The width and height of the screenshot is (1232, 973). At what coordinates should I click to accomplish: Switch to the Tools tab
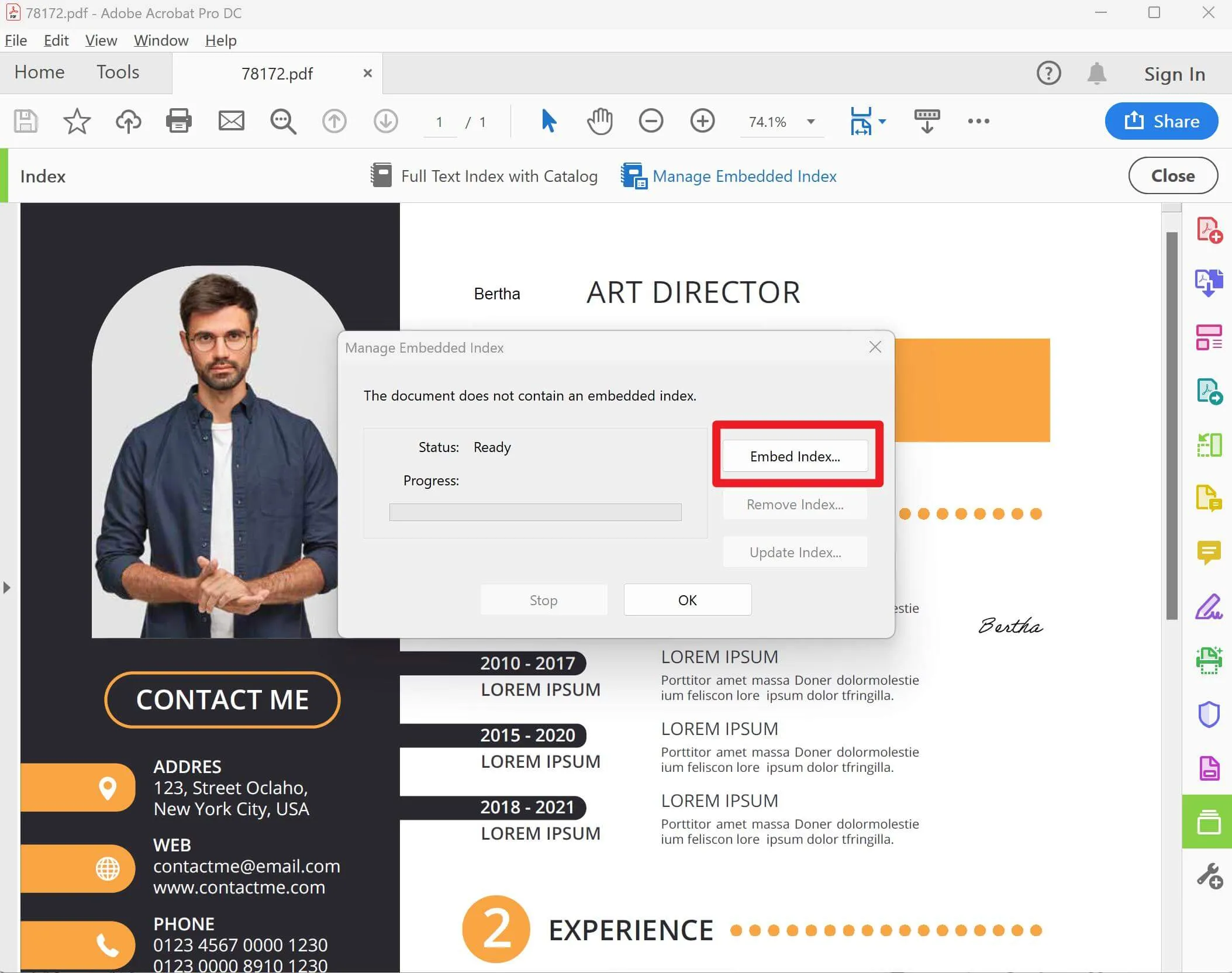117,72
